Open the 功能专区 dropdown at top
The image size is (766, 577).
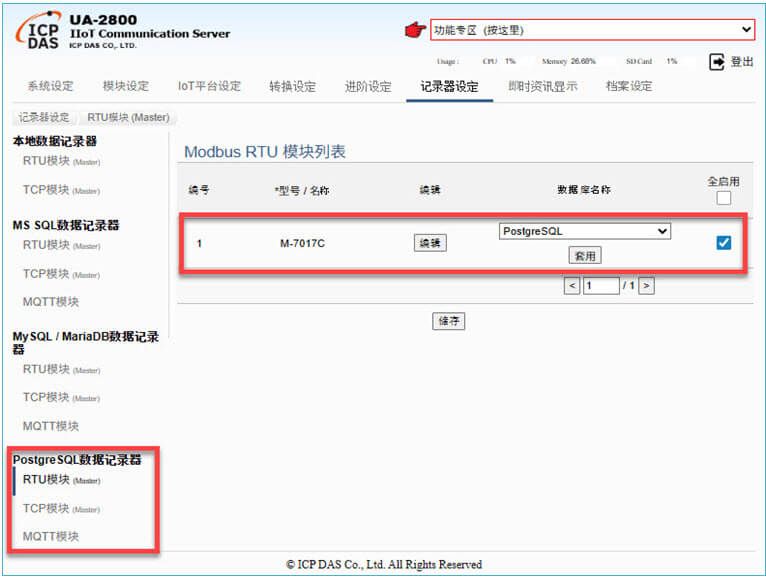(x=592, y=30)
